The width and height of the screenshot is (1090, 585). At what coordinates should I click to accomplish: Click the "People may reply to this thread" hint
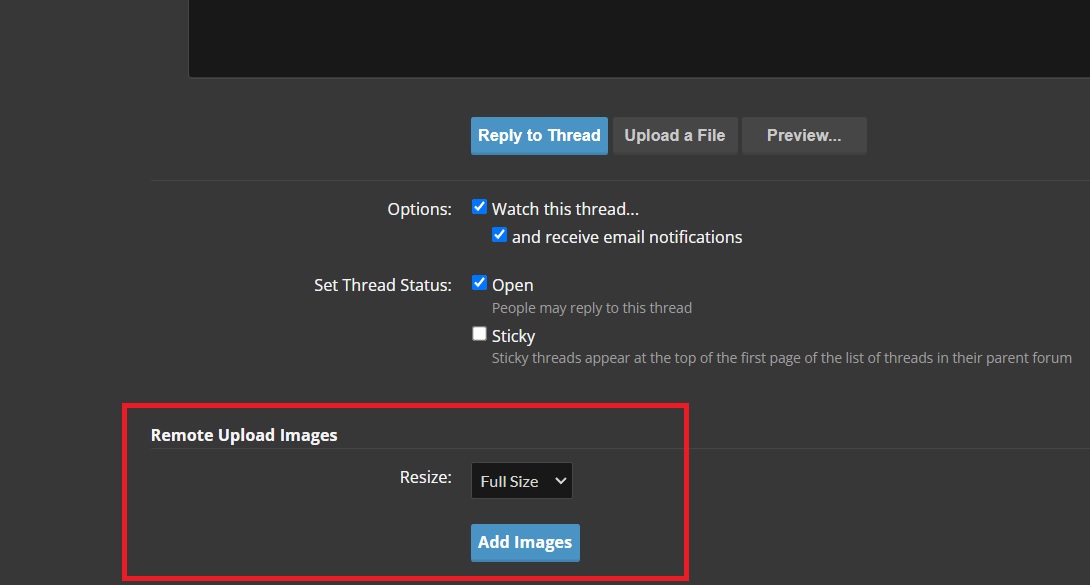(592, 308)
